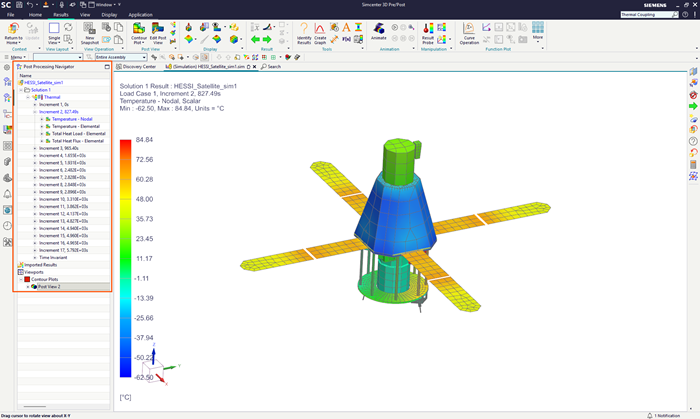Screen dimensions: 700x419
Task: Collapse Increment 2, 827.49s node
Action: pos(35,112)
